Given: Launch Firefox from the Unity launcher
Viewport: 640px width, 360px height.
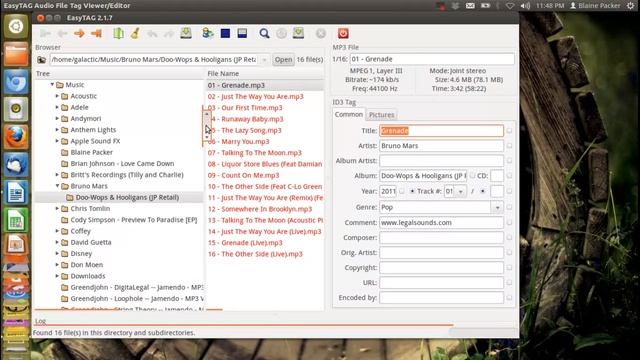Looking at the screenshot, I should coord(16,137).
